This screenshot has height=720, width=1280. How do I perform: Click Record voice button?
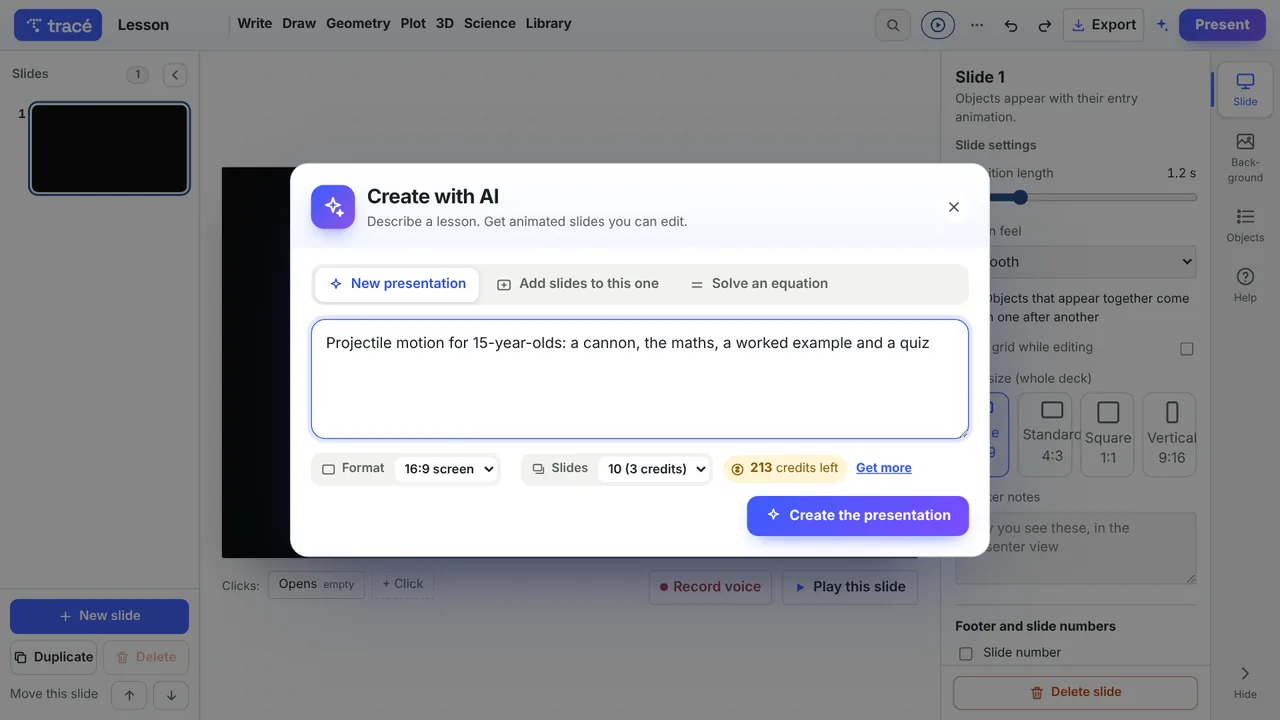click(710, 587)
